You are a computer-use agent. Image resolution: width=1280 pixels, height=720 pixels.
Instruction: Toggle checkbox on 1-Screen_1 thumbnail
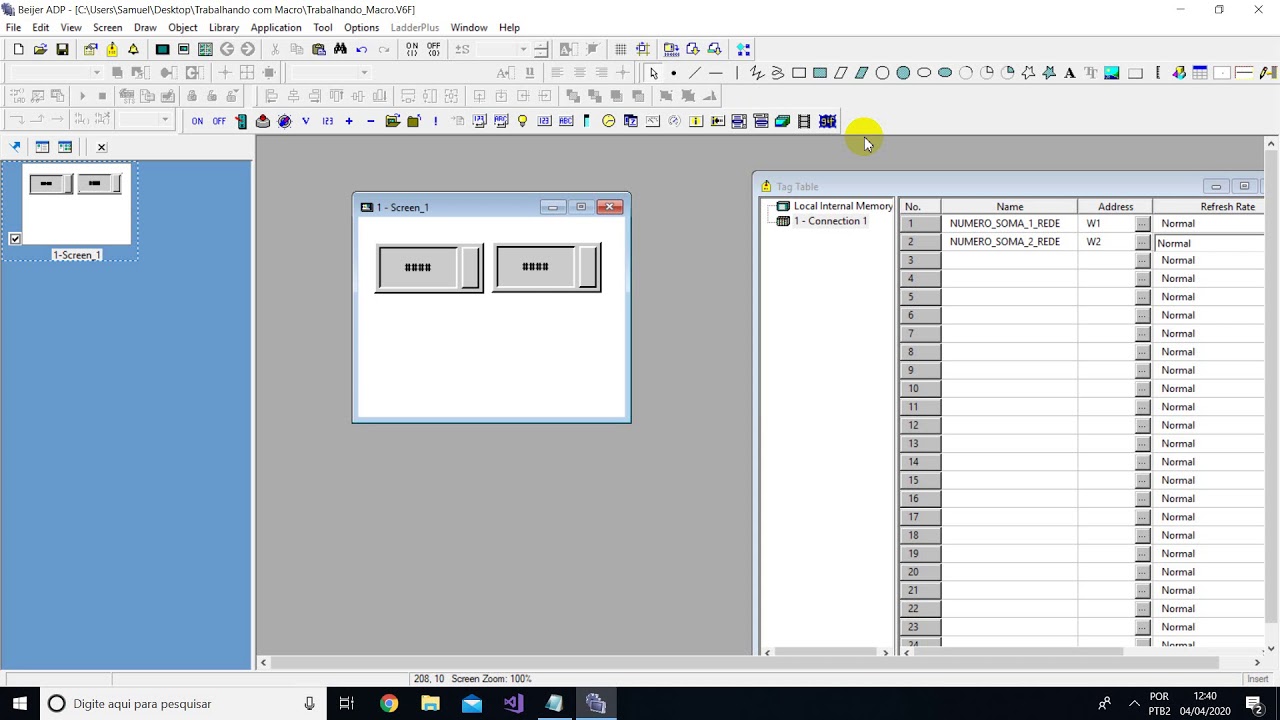15,239
